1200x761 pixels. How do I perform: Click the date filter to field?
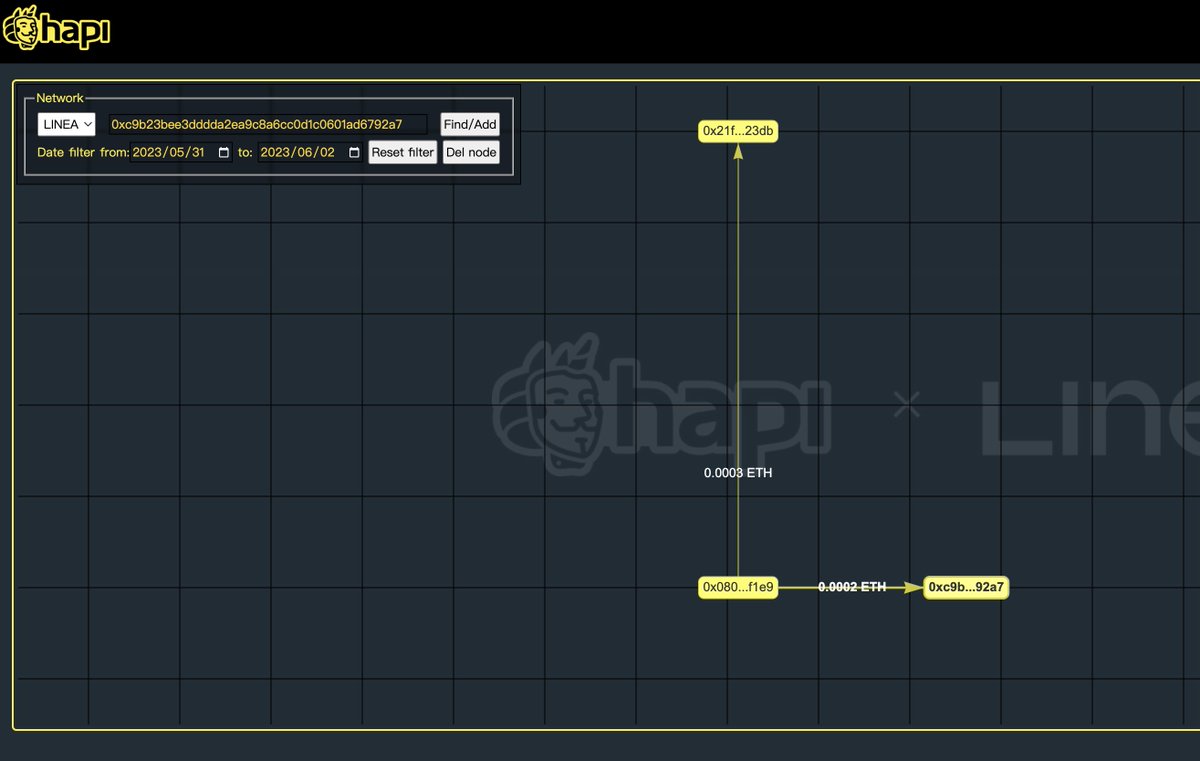tap(311, 153)
